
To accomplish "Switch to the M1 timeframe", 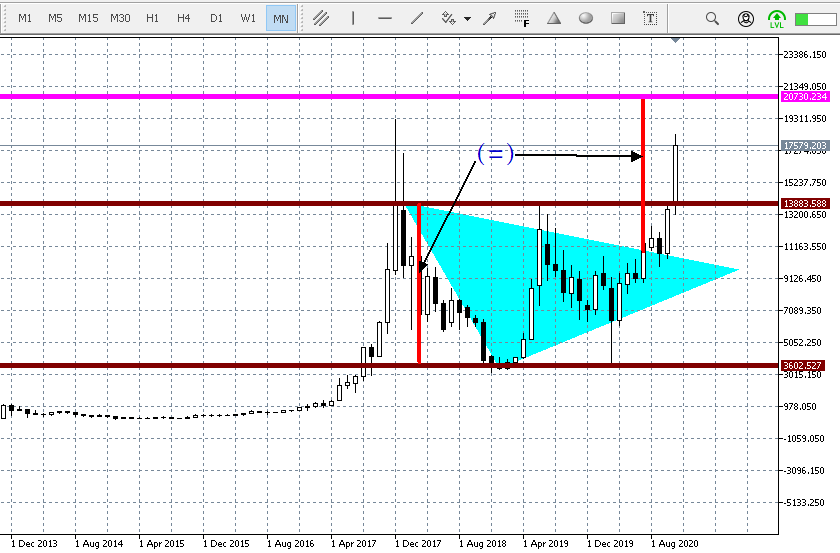I will point(25,18).
